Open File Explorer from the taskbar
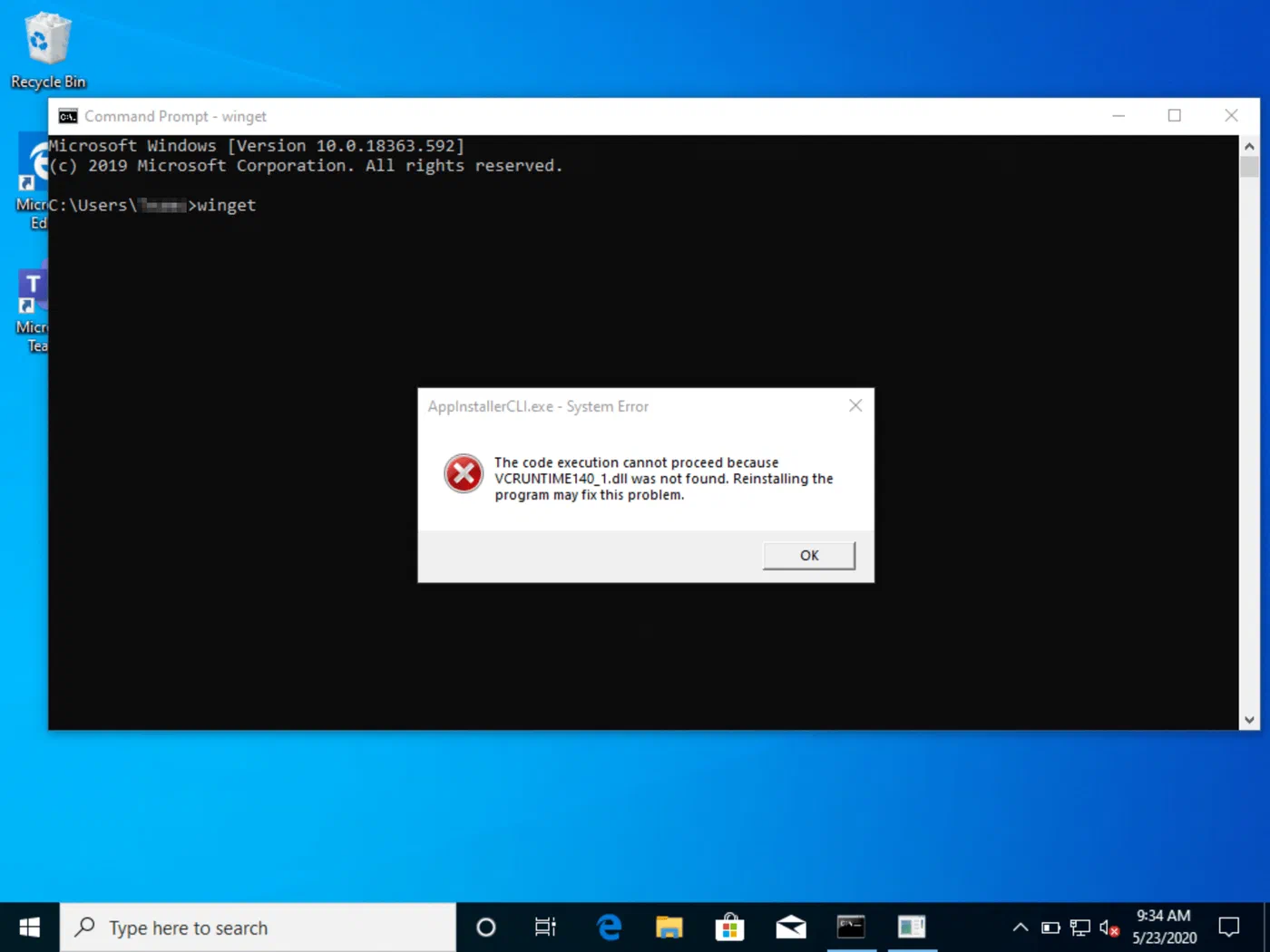1270x952 pixels. (669, 928)
